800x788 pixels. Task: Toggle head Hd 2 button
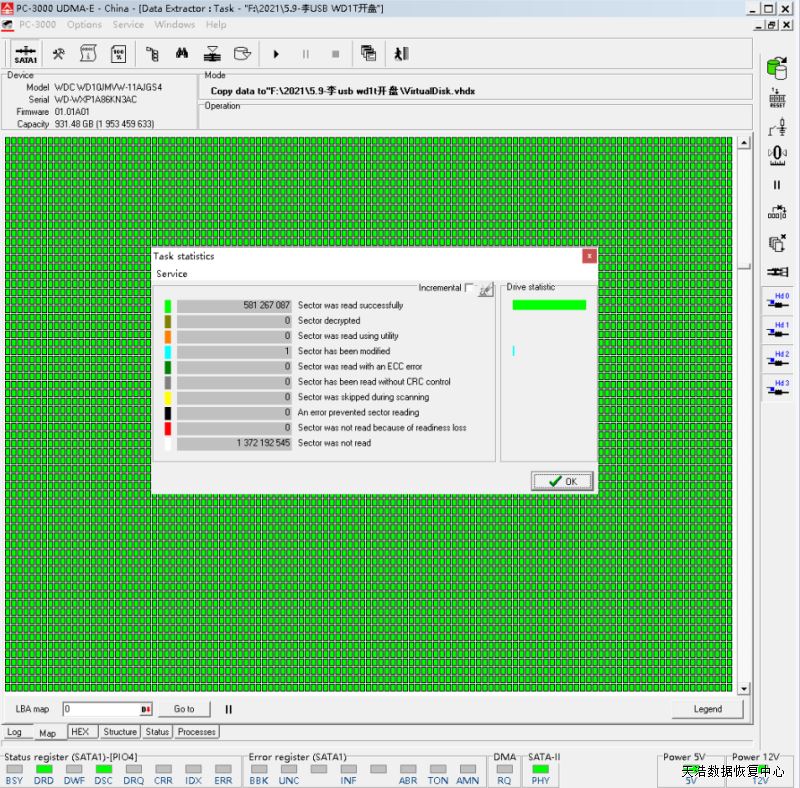click(777, 360)
